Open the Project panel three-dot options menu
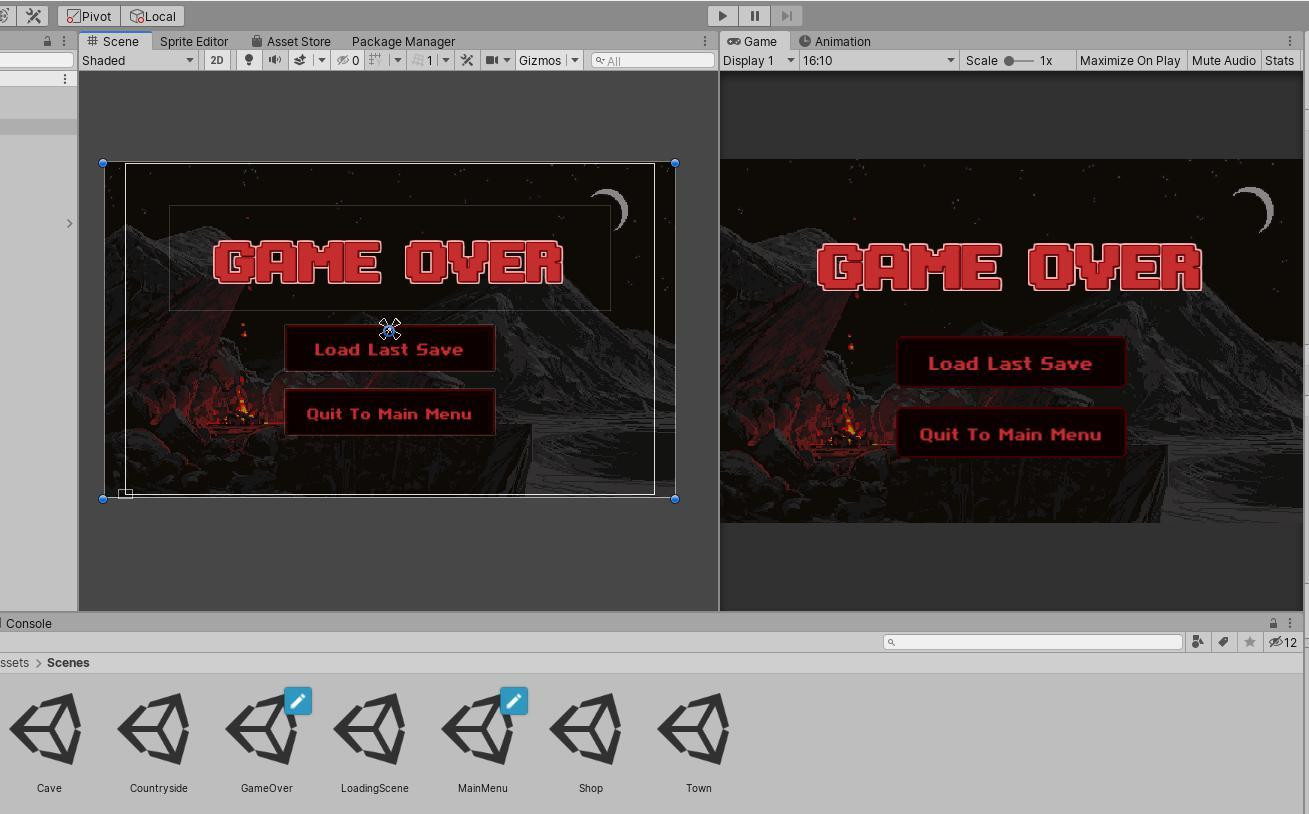Screen dimensions: 1309x814 [1290, 623]
